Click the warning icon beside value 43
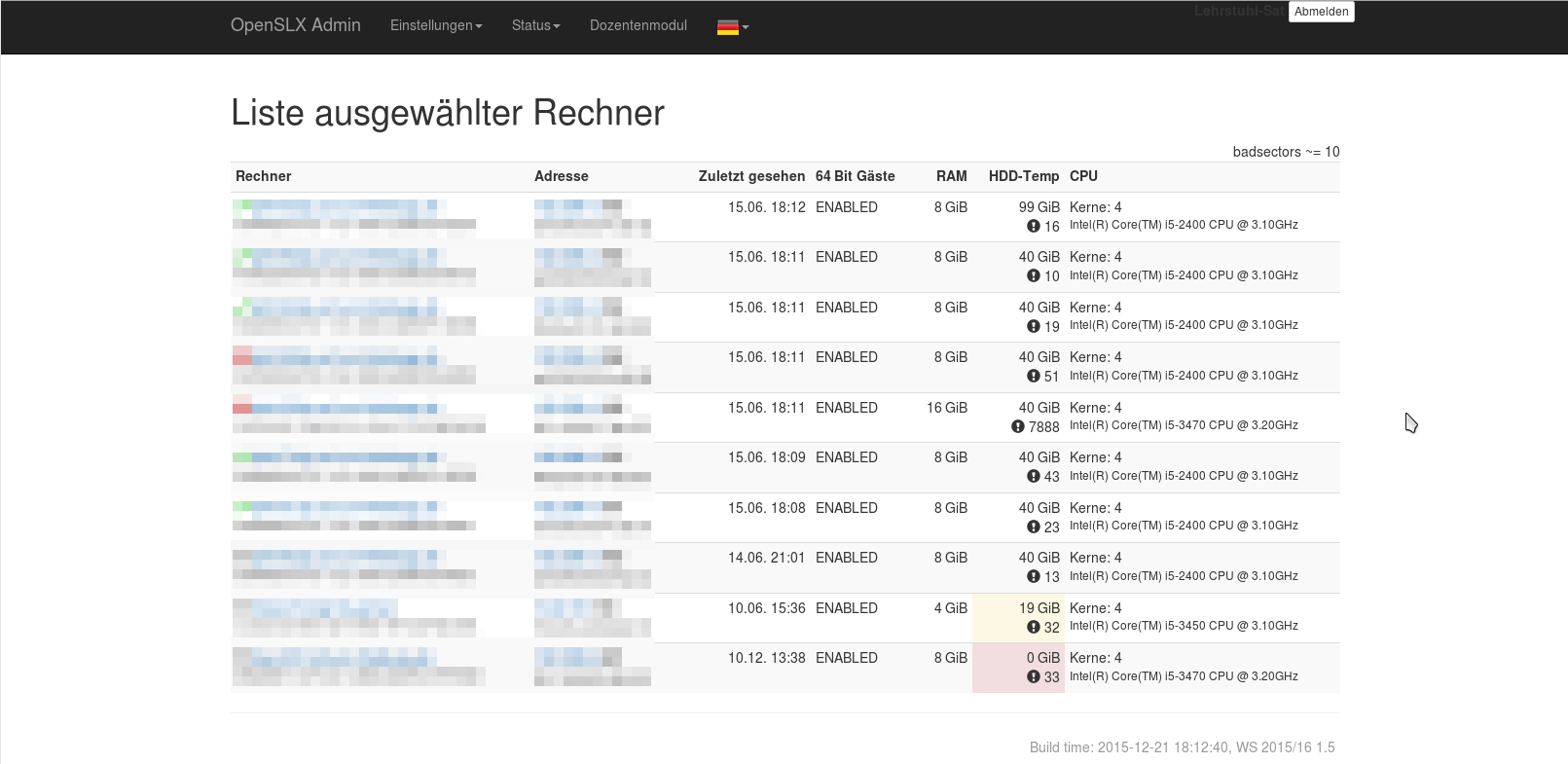Image resolution: width=1568 pixels, height=764 pixels. 1033,476
